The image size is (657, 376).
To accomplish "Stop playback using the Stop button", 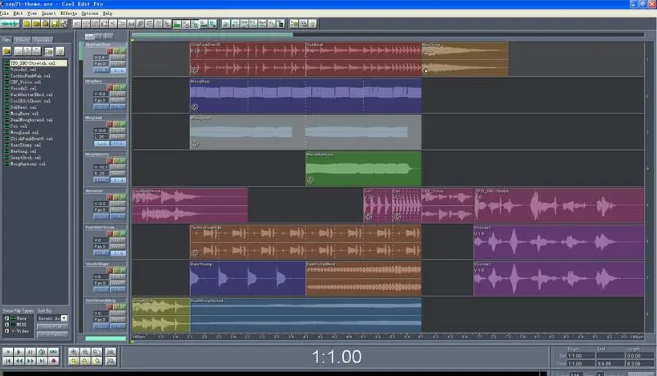I will click(8, 352).
